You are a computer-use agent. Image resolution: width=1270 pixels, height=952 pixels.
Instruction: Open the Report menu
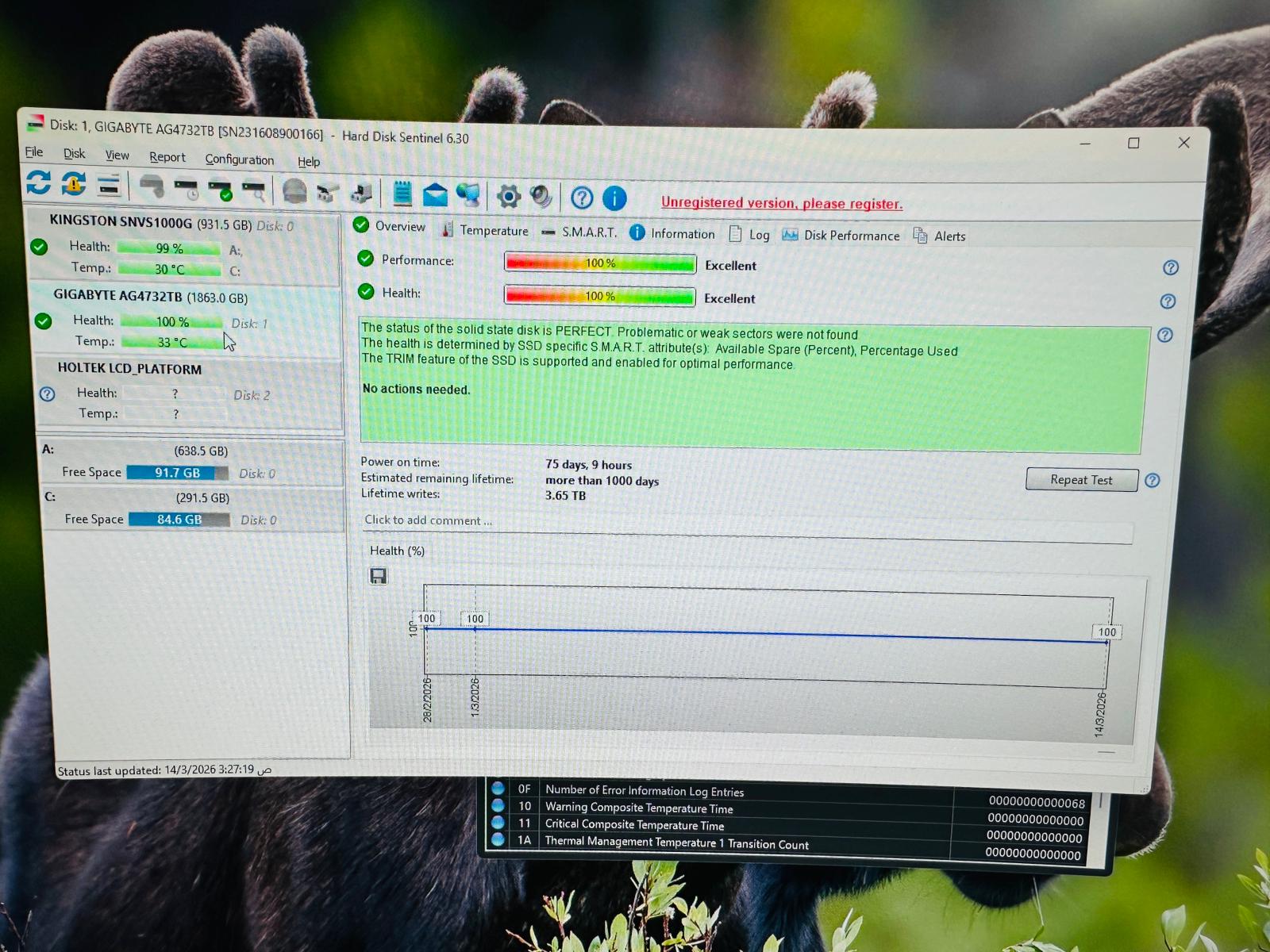coord(167,157)
